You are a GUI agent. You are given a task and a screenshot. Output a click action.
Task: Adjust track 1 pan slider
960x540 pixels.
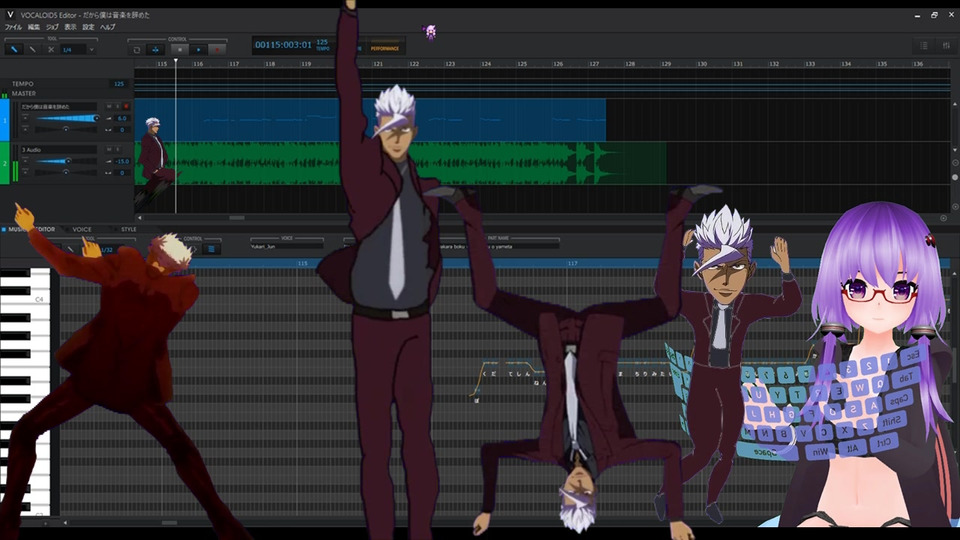pyautogui.click(x=66, y=129)
